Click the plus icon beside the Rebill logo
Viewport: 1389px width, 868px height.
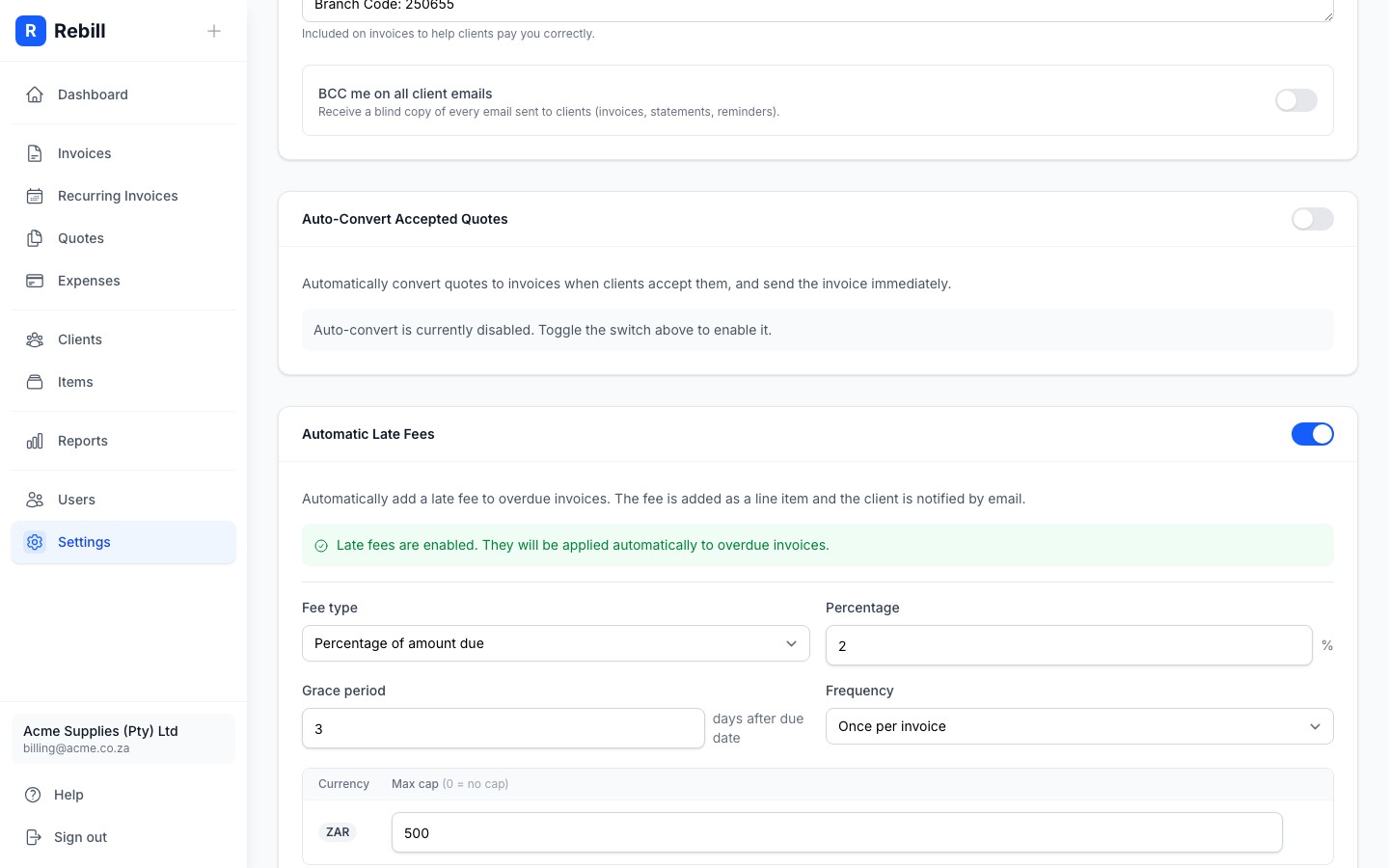click(x=214, y=31)
